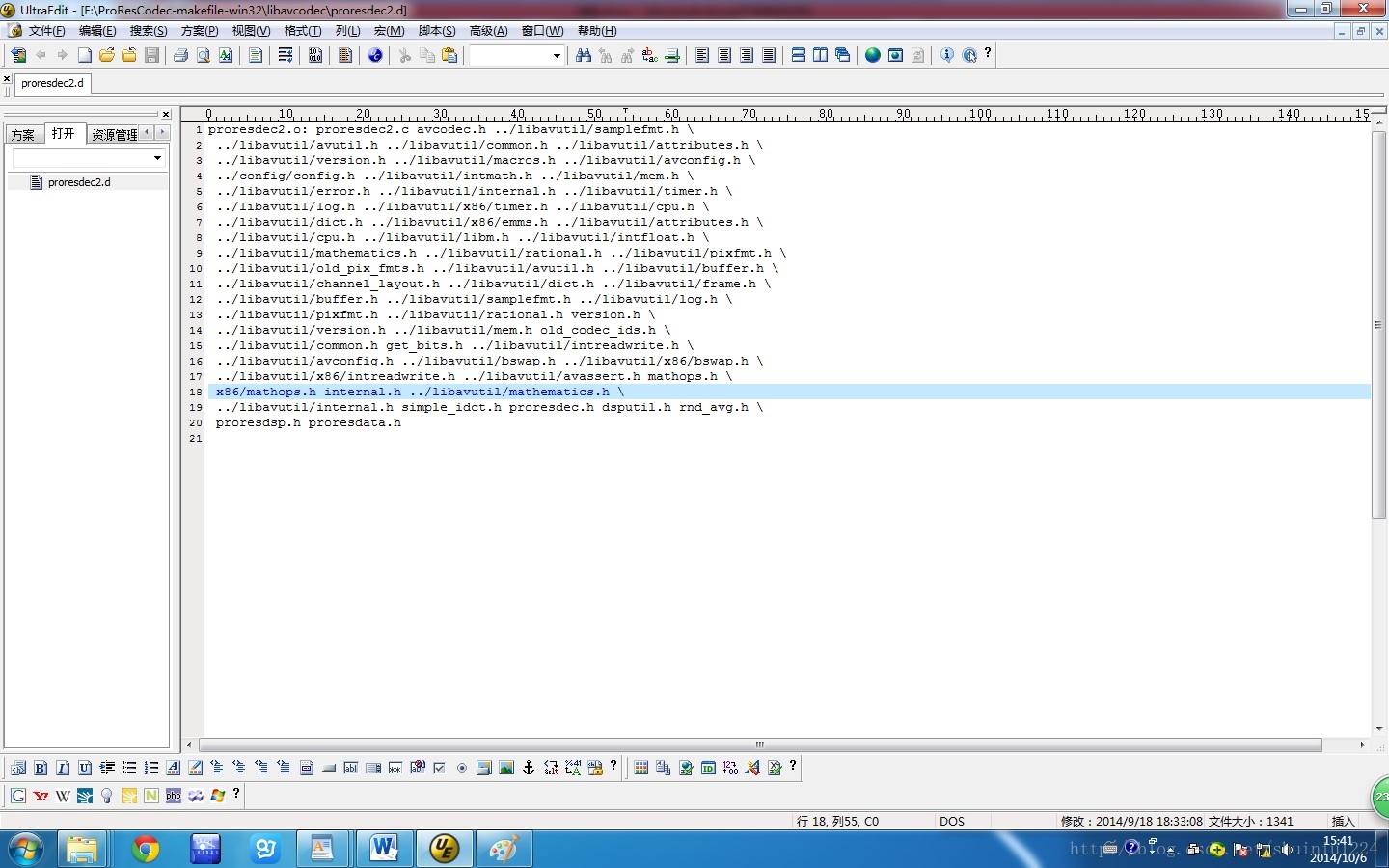The image size is (1389, 868).
Task: Insert HTML radio button element icon
Action: click(x=462, y=768)
